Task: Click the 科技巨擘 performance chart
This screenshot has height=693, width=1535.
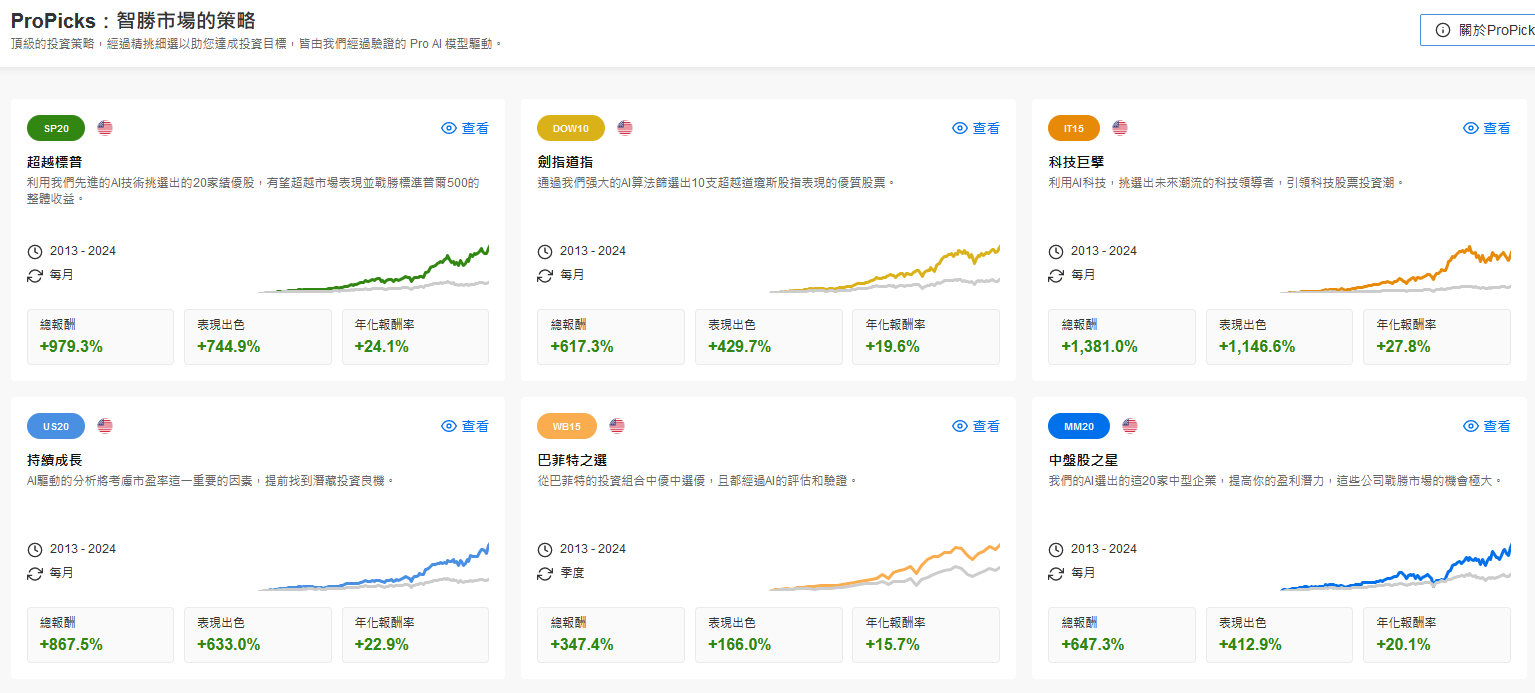Action: point(1395,270)
